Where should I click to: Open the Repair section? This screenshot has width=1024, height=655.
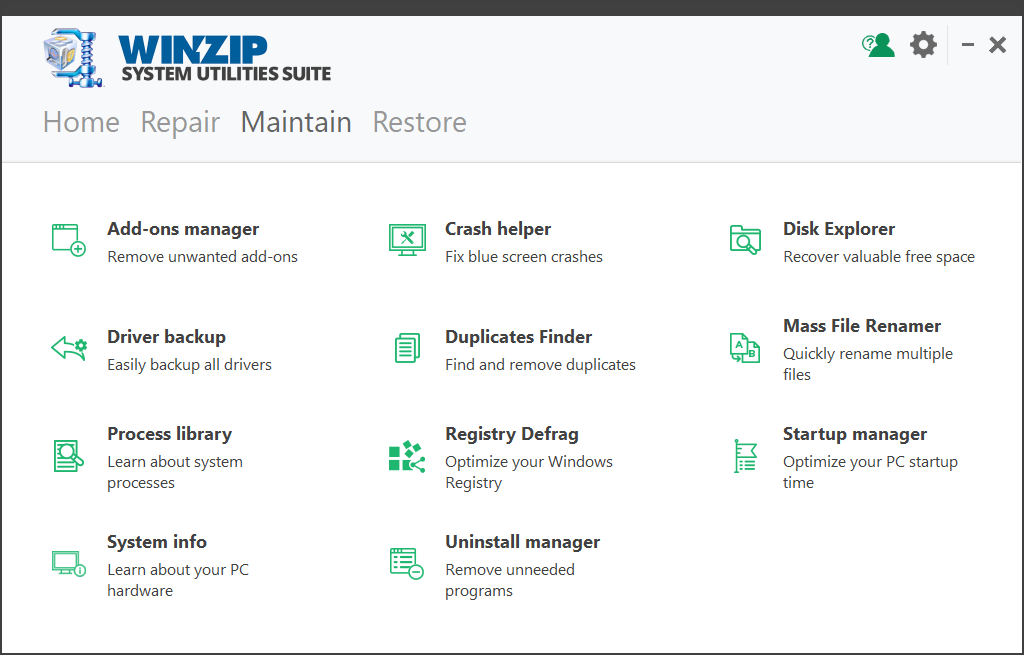180,122
